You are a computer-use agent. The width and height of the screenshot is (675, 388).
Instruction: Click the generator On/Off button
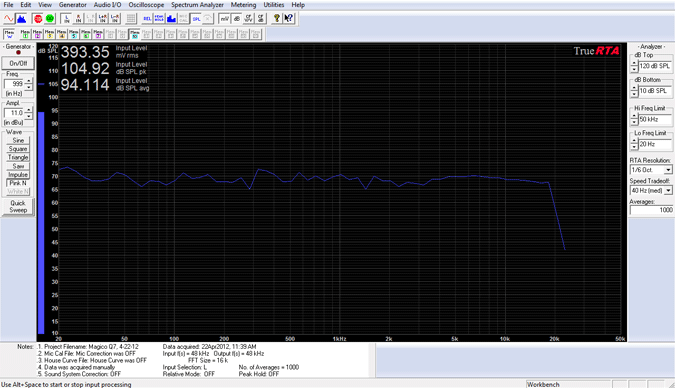[18, 63]
